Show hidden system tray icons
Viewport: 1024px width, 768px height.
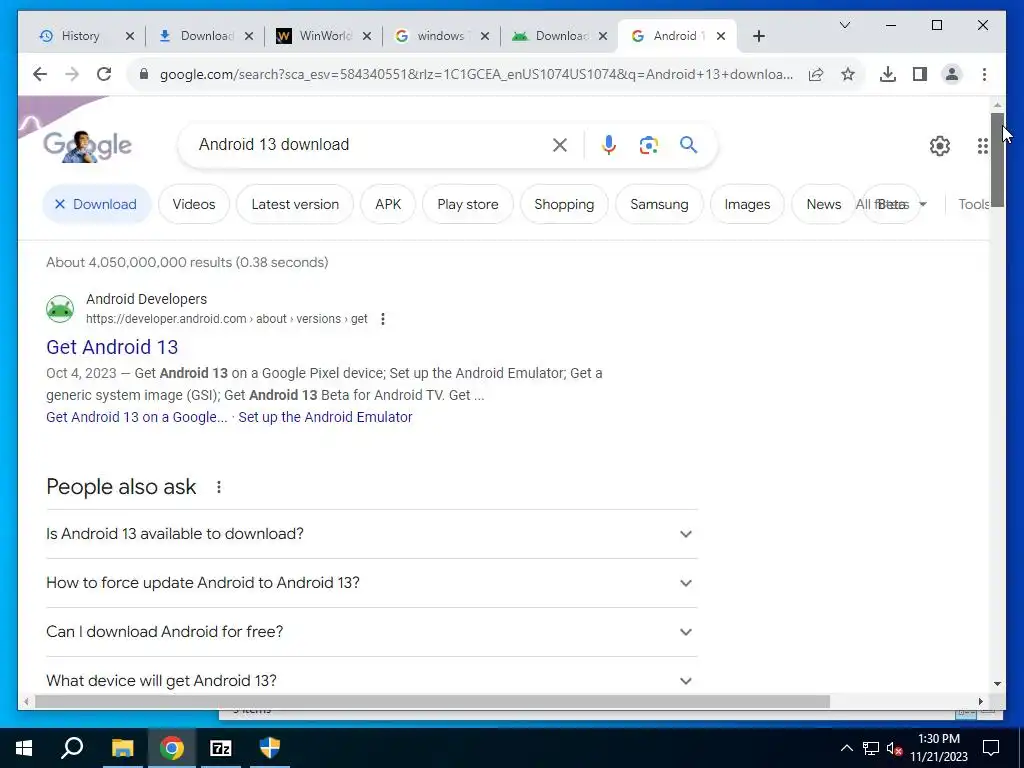[846, 748]
